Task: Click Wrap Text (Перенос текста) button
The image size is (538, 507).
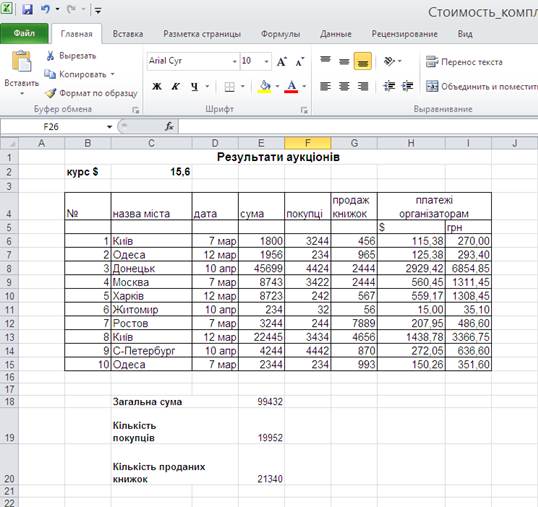Action: pyautogui.click(x=464, y=62)
